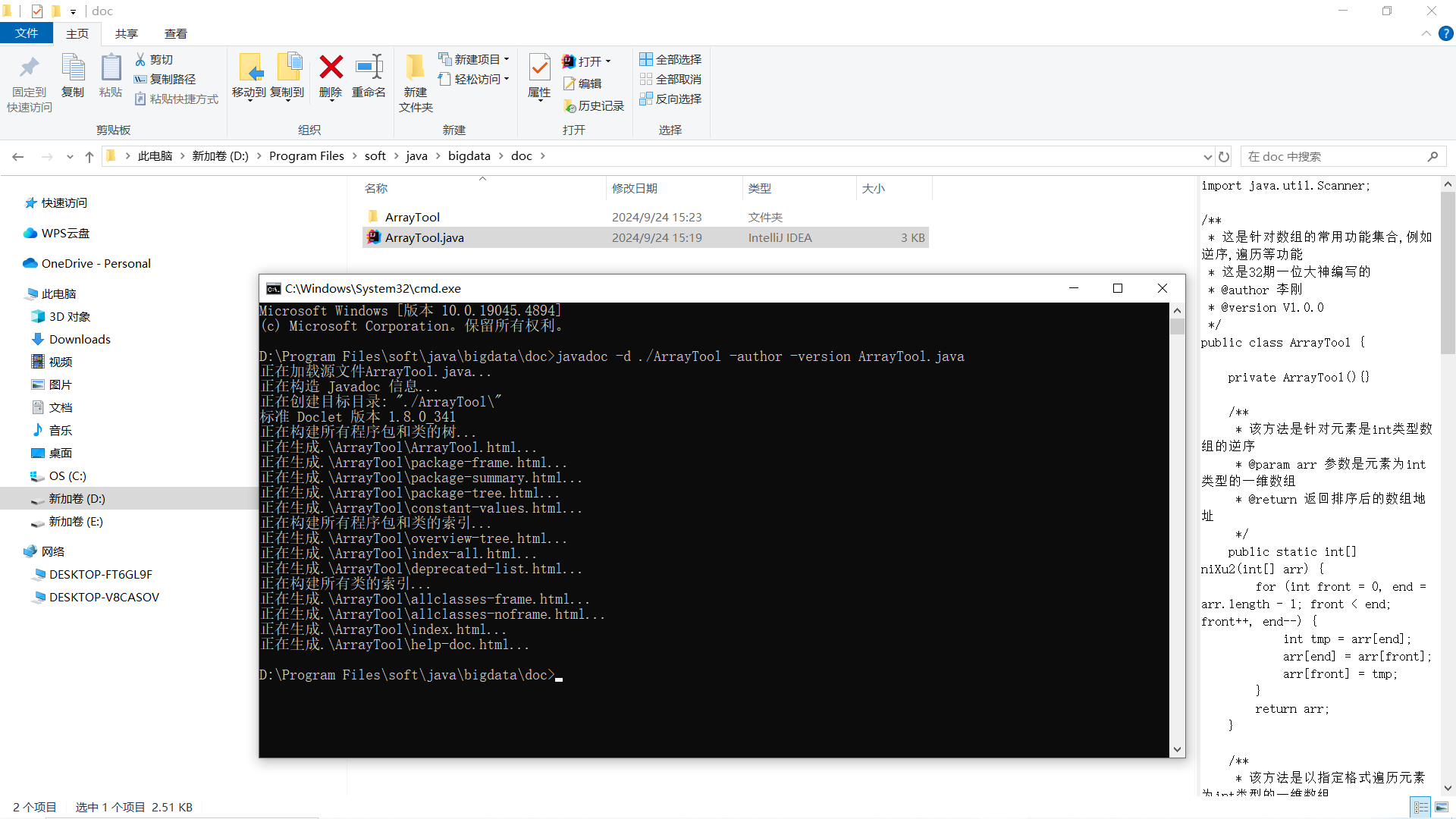The image size is (1456, 819).
Task: Click the New Folder (新建文件夹) icon
Action: [x=415, y=68]
